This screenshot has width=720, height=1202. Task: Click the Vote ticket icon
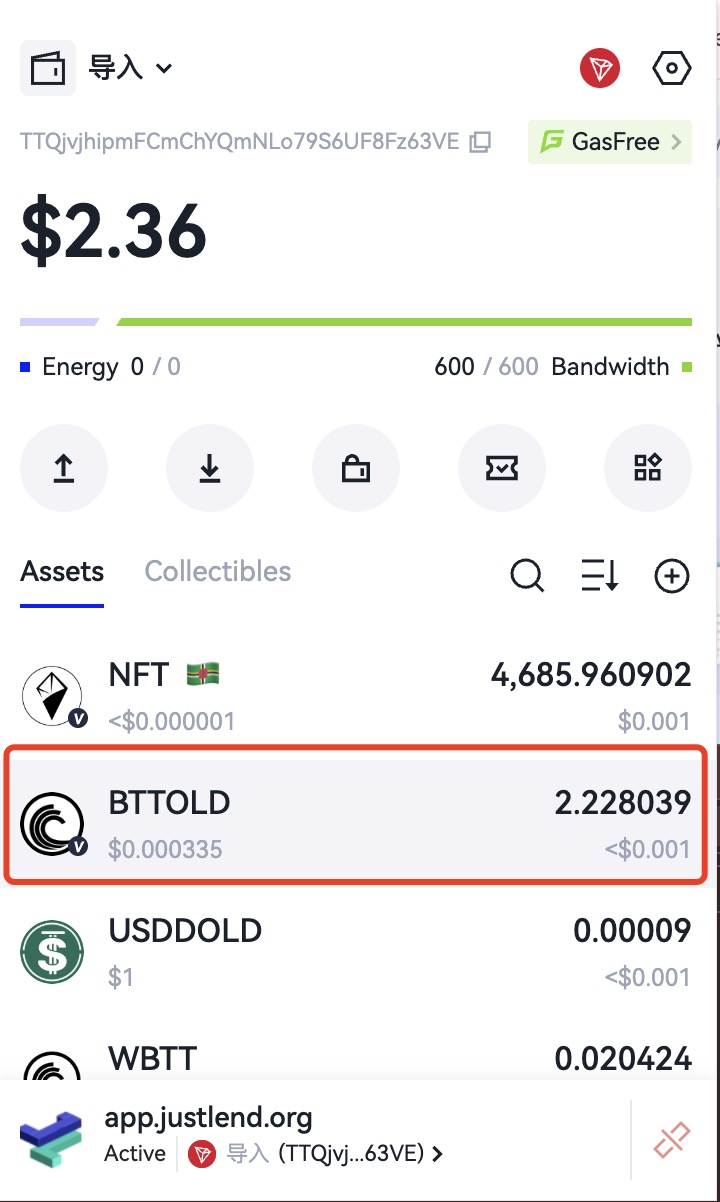click(x=502, y=468)
